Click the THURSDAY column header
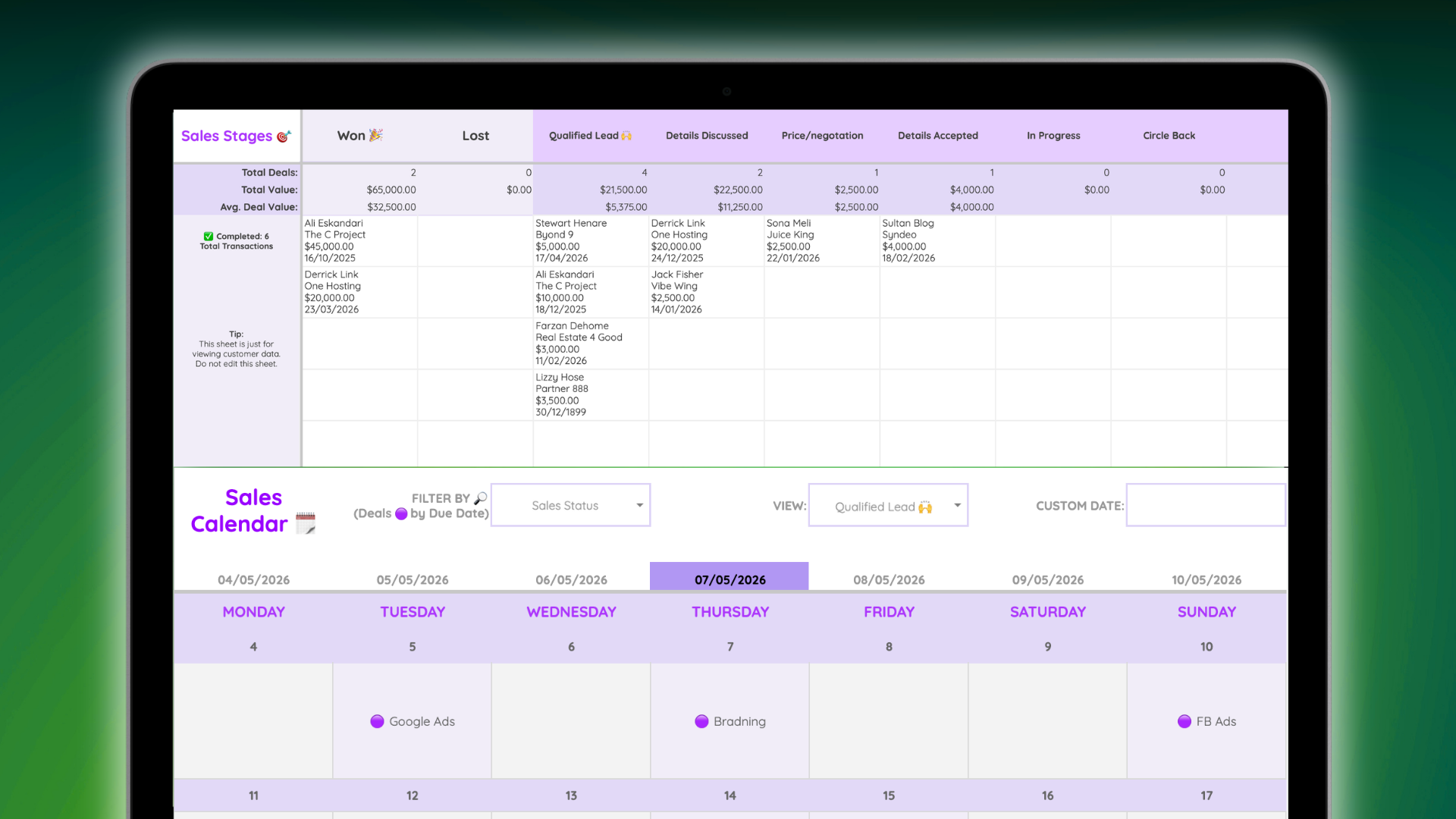Screen dimensions: 1456x819 point(730,612)
